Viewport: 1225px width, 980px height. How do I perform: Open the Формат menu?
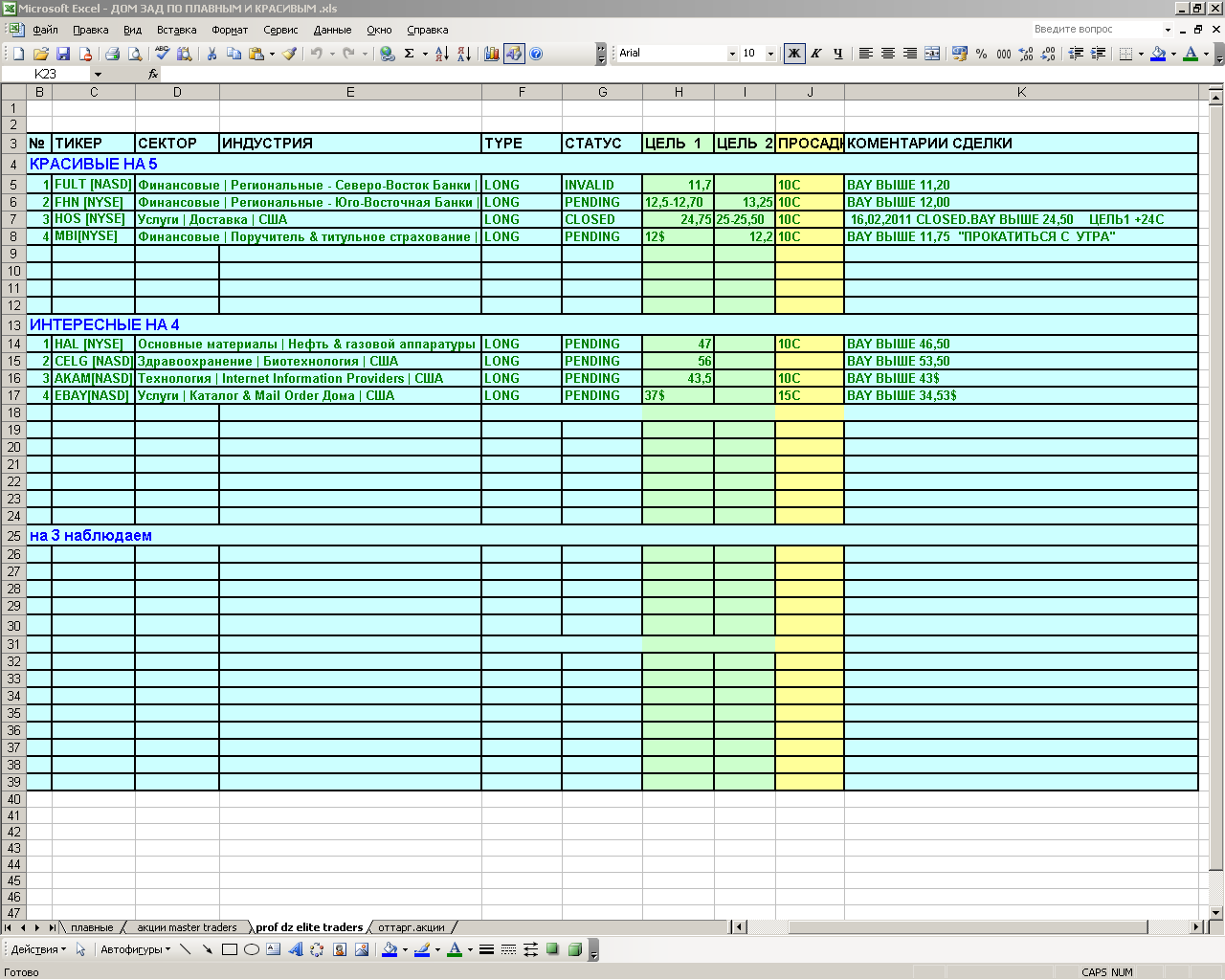[230, 30]
